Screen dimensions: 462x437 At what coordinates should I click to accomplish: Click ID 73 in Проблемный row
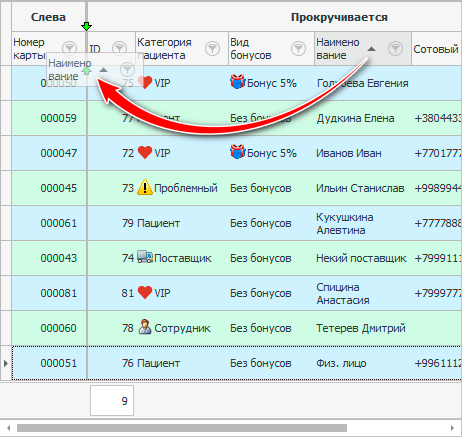coord(128,188)
